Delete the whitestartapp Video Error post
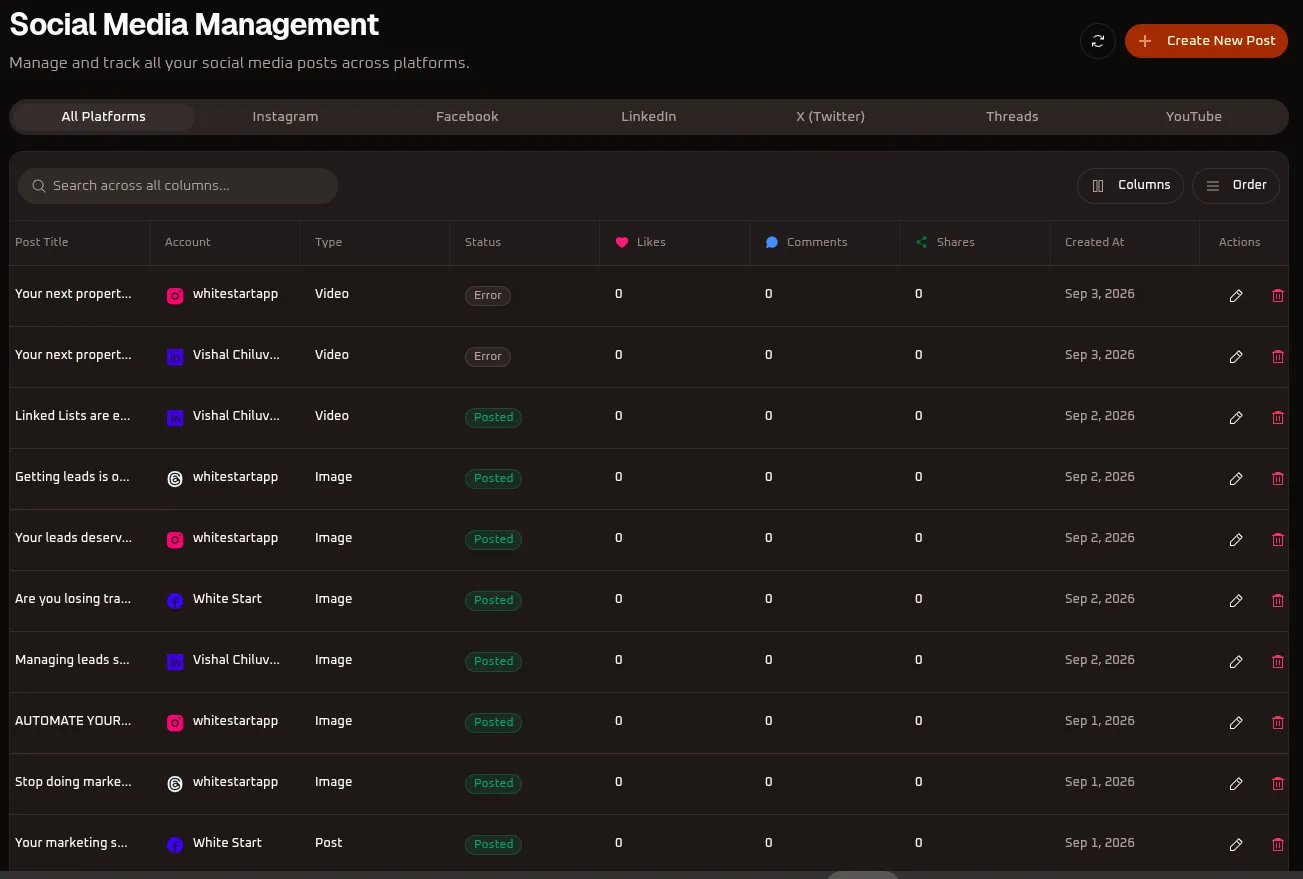1303x879 pixels. (x=1277, y=296)
